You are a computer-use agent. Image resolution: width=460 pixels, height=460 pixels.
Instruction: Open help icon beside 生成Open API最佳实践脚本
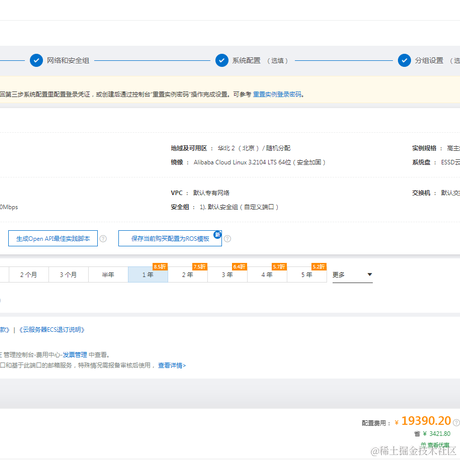pyautogui.click(x=103, y=239)
